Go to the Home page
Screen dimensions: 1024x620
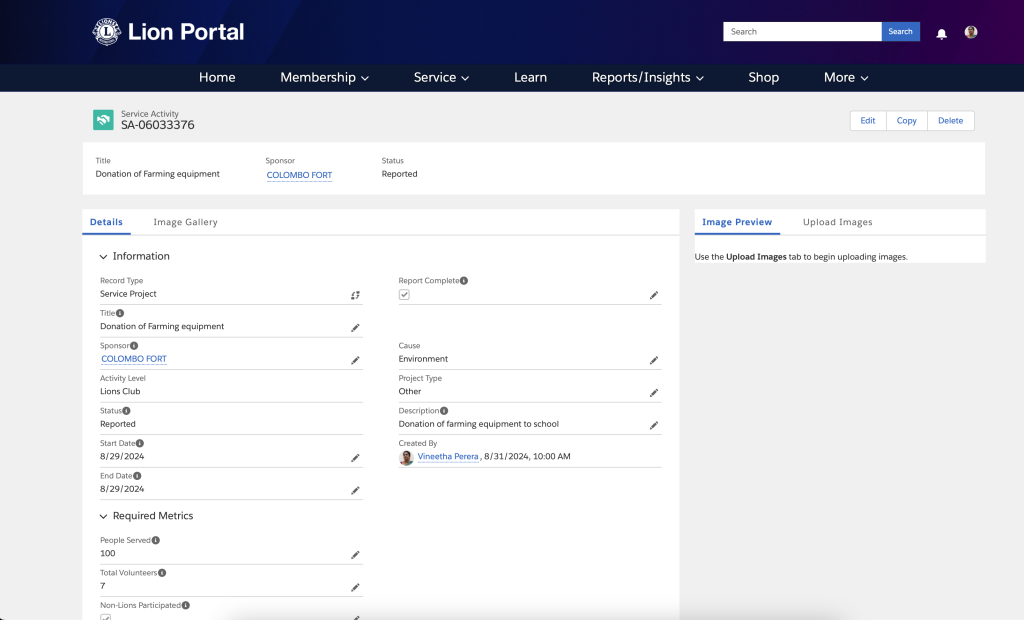tap(217, 77)
